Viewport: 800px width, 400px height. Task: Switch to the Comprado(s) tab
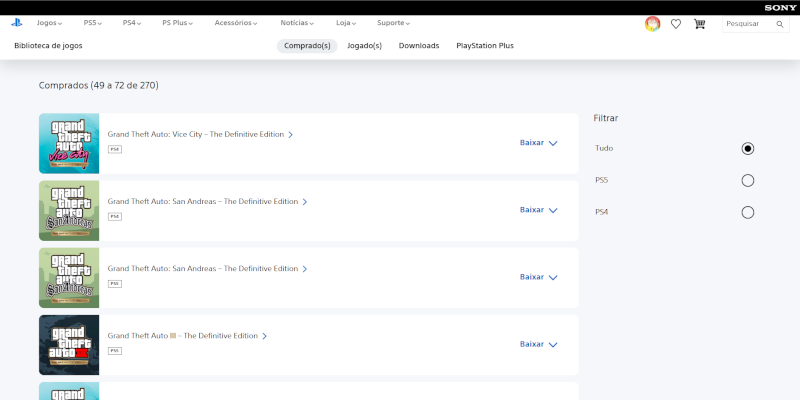[307, 46]
